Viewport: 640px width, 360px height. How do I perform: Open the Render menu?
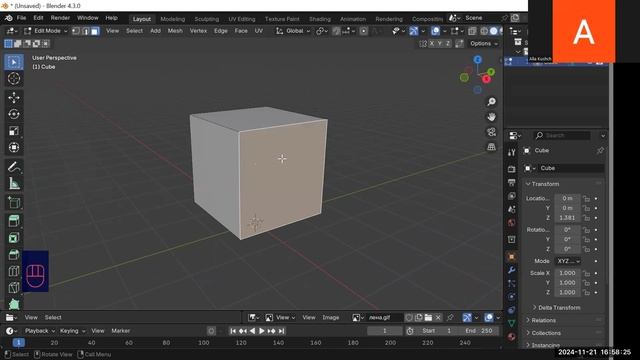(x=60, y=18)
